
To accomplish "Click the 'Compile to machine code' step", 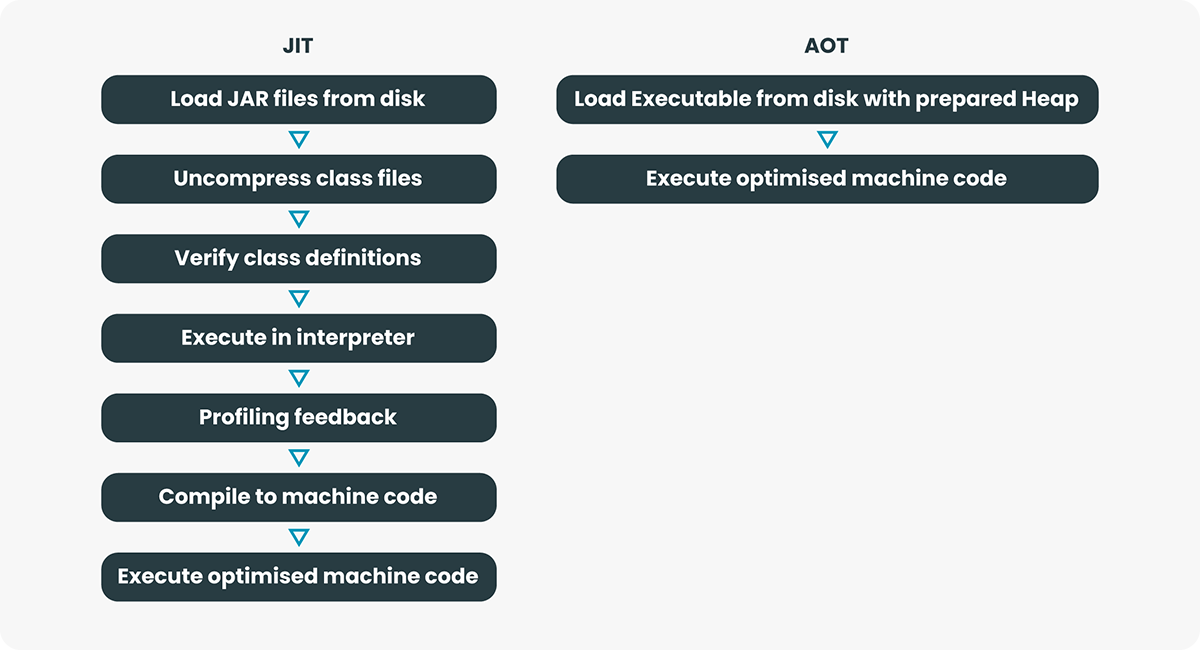I will (298, 497).
